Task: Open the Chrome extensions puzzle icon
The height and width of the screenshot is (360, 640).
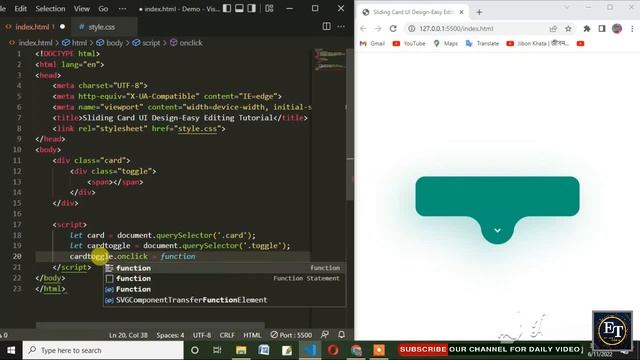Action: point(587,29)
